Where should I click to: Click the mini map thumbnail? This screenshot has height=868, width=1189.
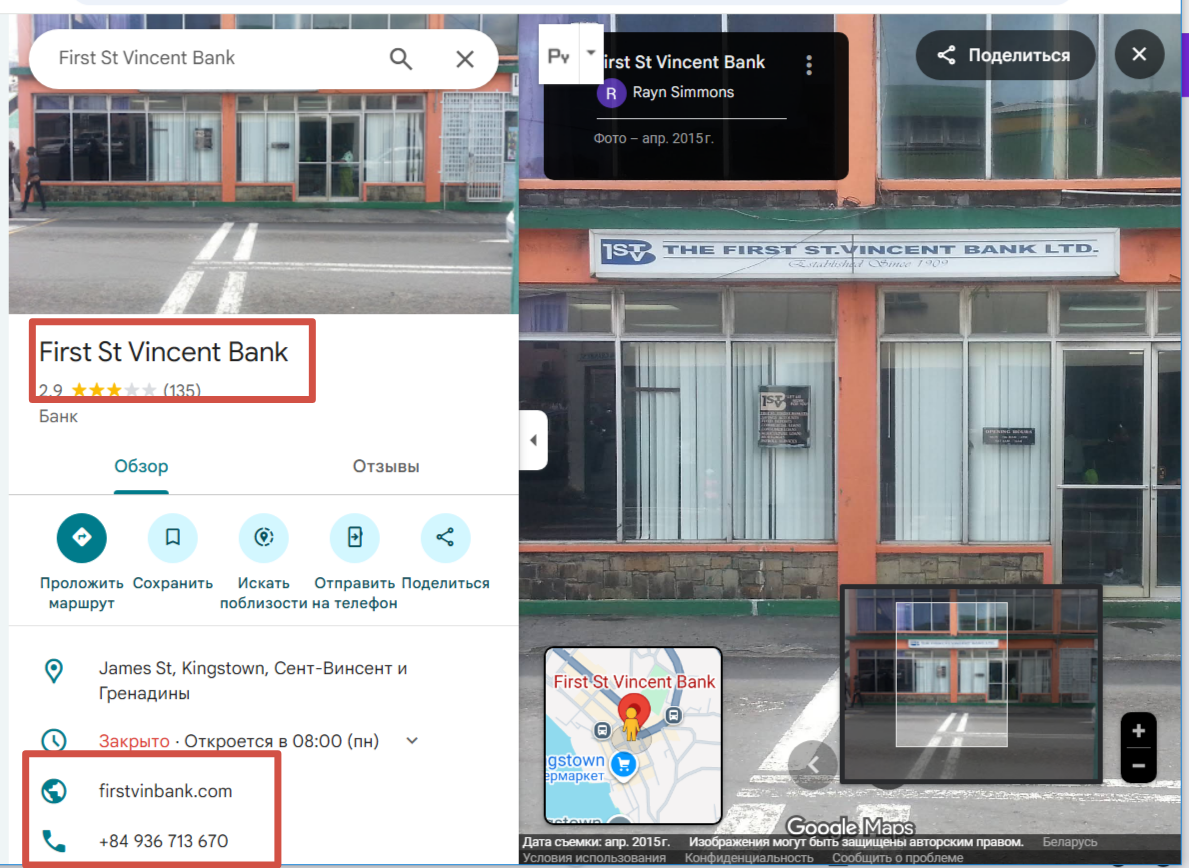click(632, 735)
